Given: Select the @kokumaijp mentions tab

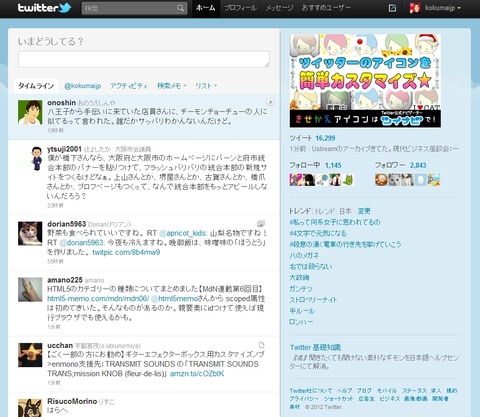Looking at the screenshot, I should click(x=82, y=86).
